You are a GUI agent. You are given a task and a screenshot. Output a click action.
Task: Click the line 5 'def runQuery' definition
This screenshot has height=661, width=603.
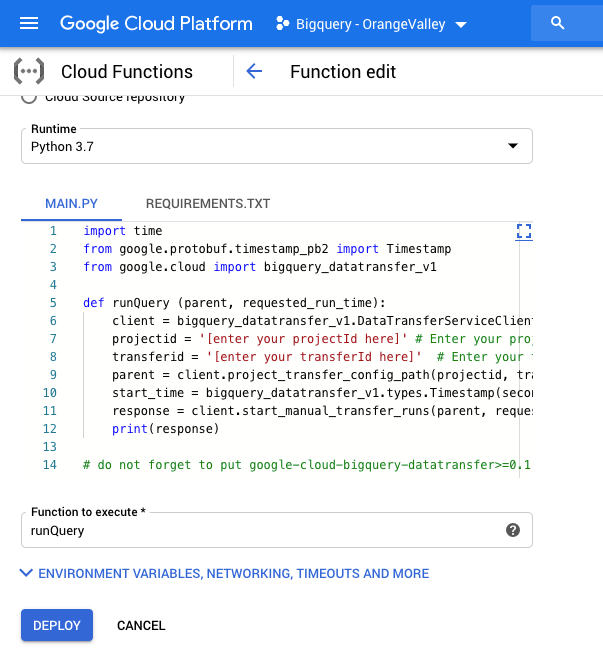click(x=234, y=303)
